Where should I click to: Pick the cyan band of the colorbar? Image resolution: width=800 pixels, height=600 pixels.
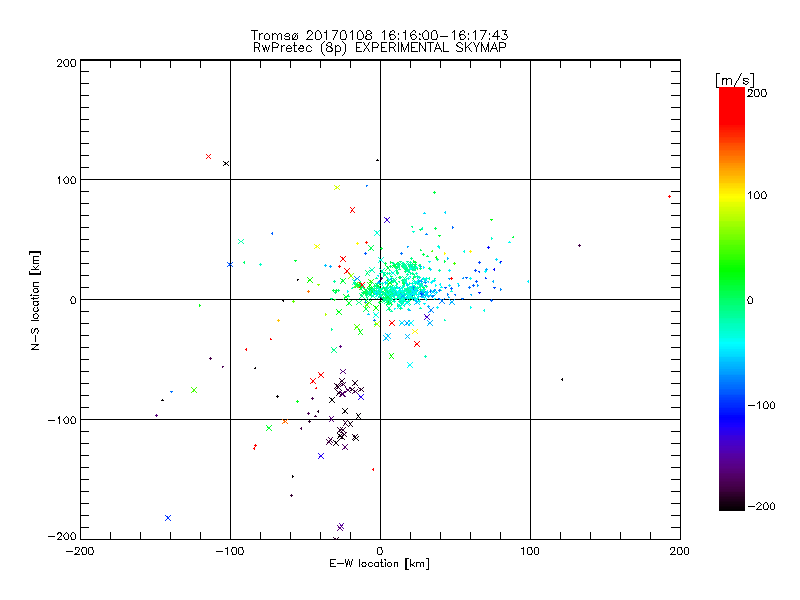pos(732,342)
